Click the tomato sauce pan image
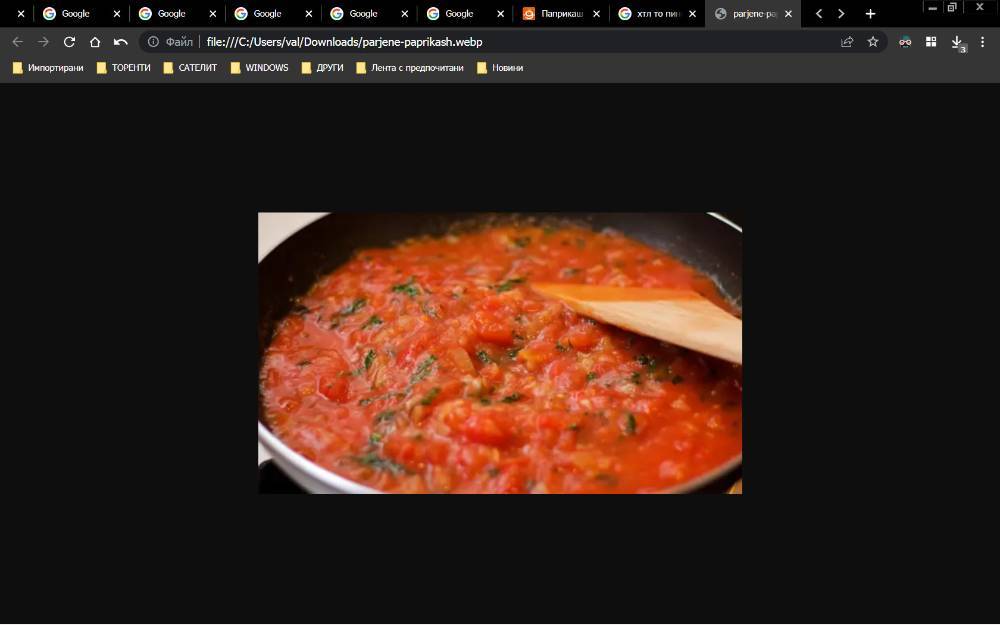Screen dimensions: 1000x625 [500, 353]
